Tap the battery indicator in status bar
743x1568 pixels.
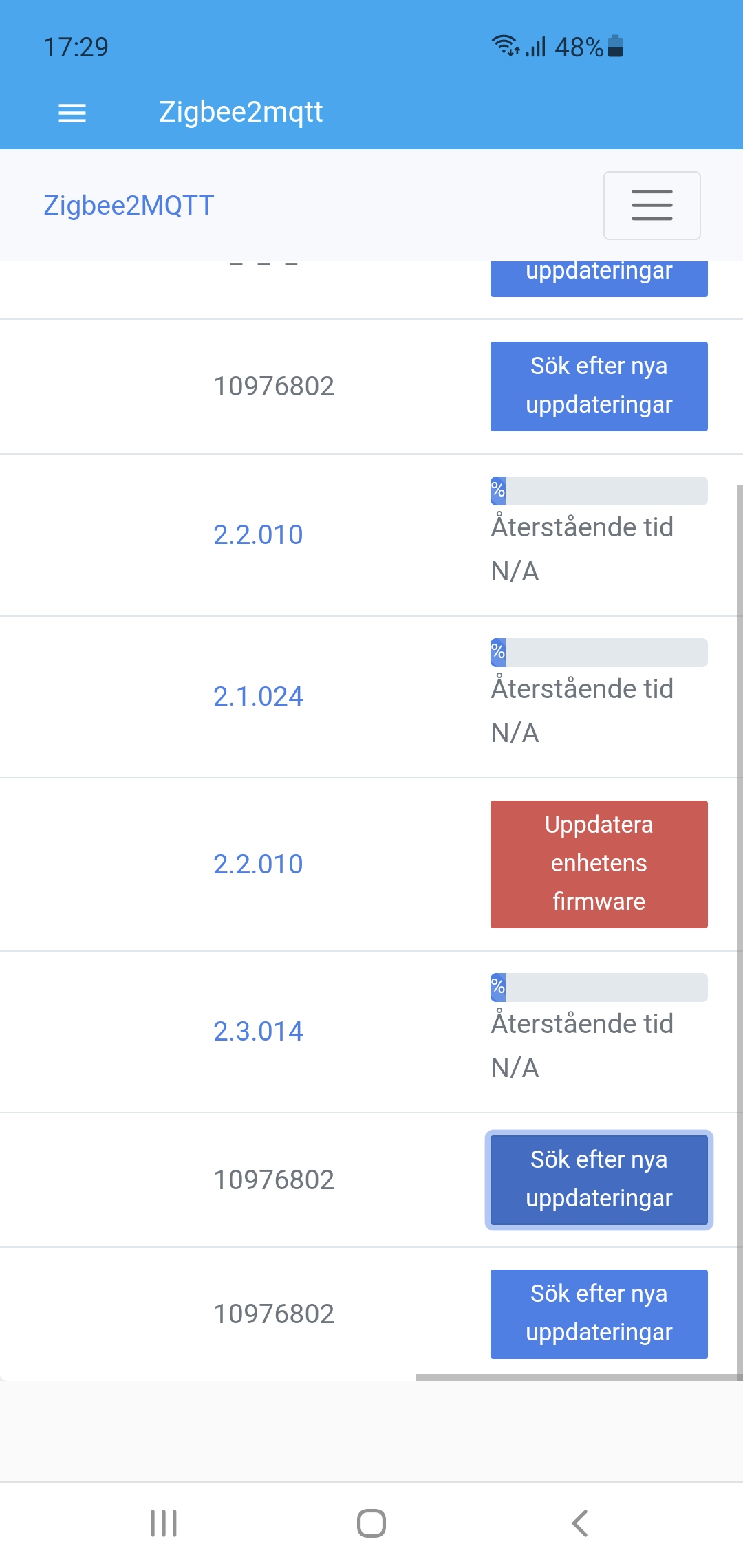614,47
